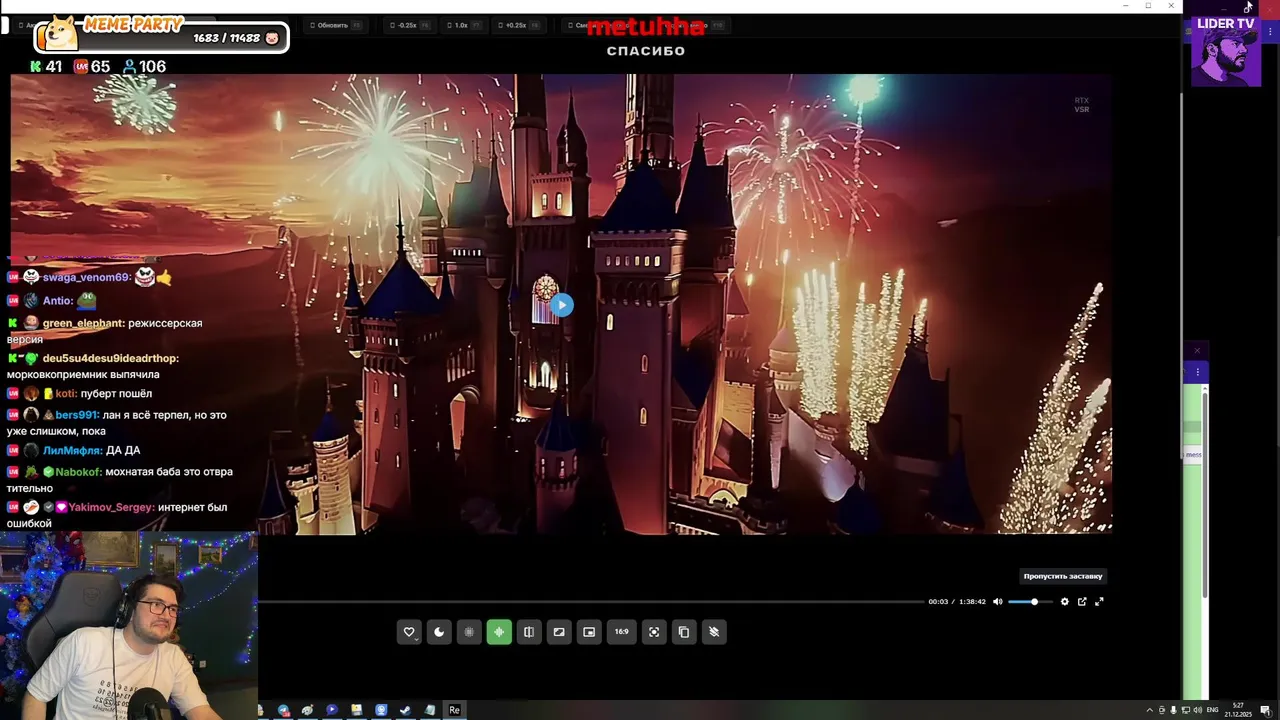This screenshot has width=1280, height=720.
Task: Click username 'Nabokof' in chat
Action: 78,471
